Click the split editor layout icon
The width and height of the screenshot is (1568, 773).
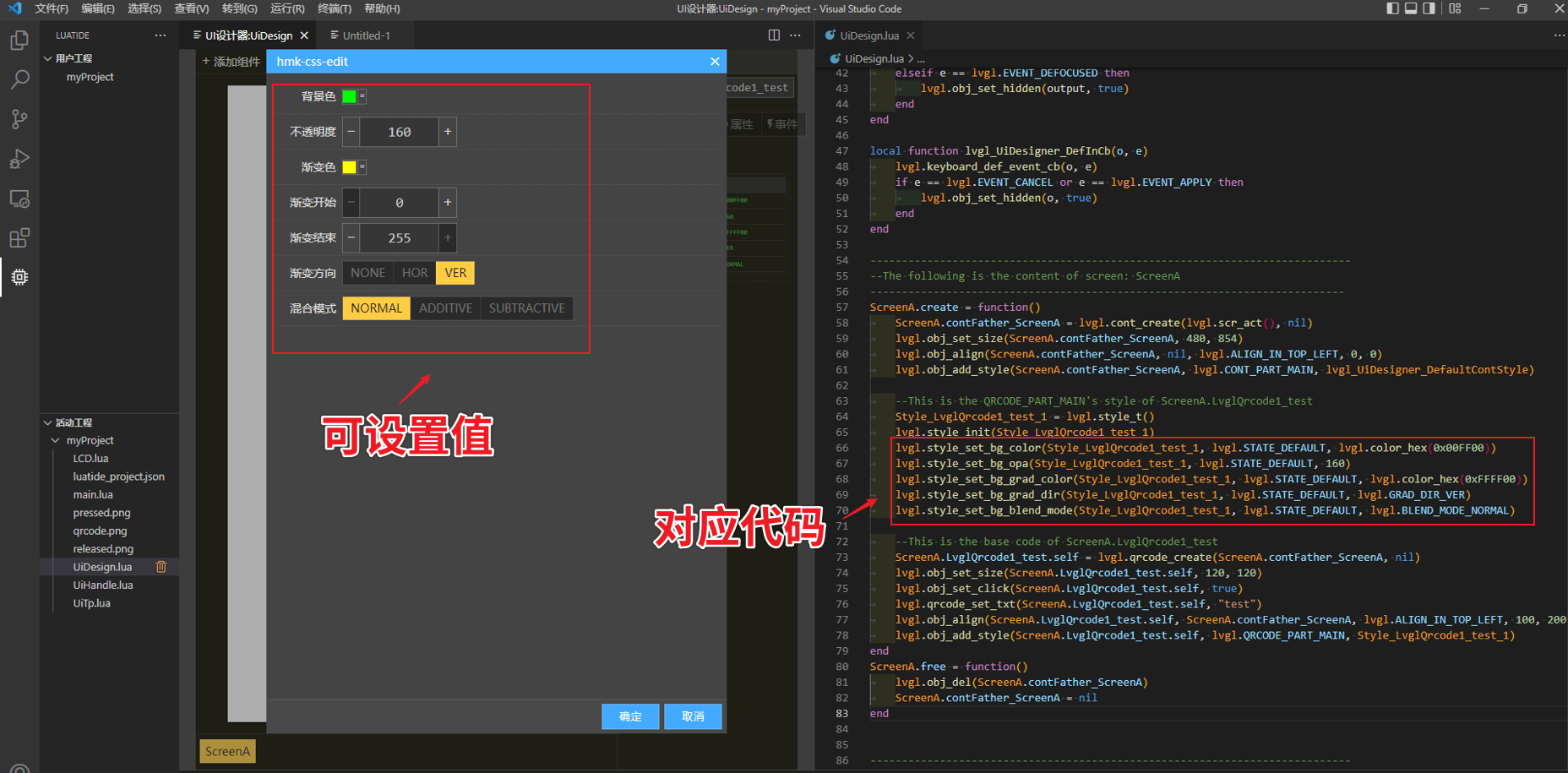pyautogui.click(x=774, y=35)
